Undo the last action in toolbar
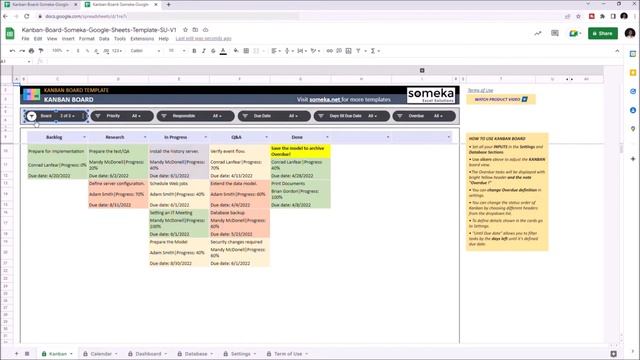Image resolution: width=640 pixels, height=360 pixels. (x=13, y=51)
